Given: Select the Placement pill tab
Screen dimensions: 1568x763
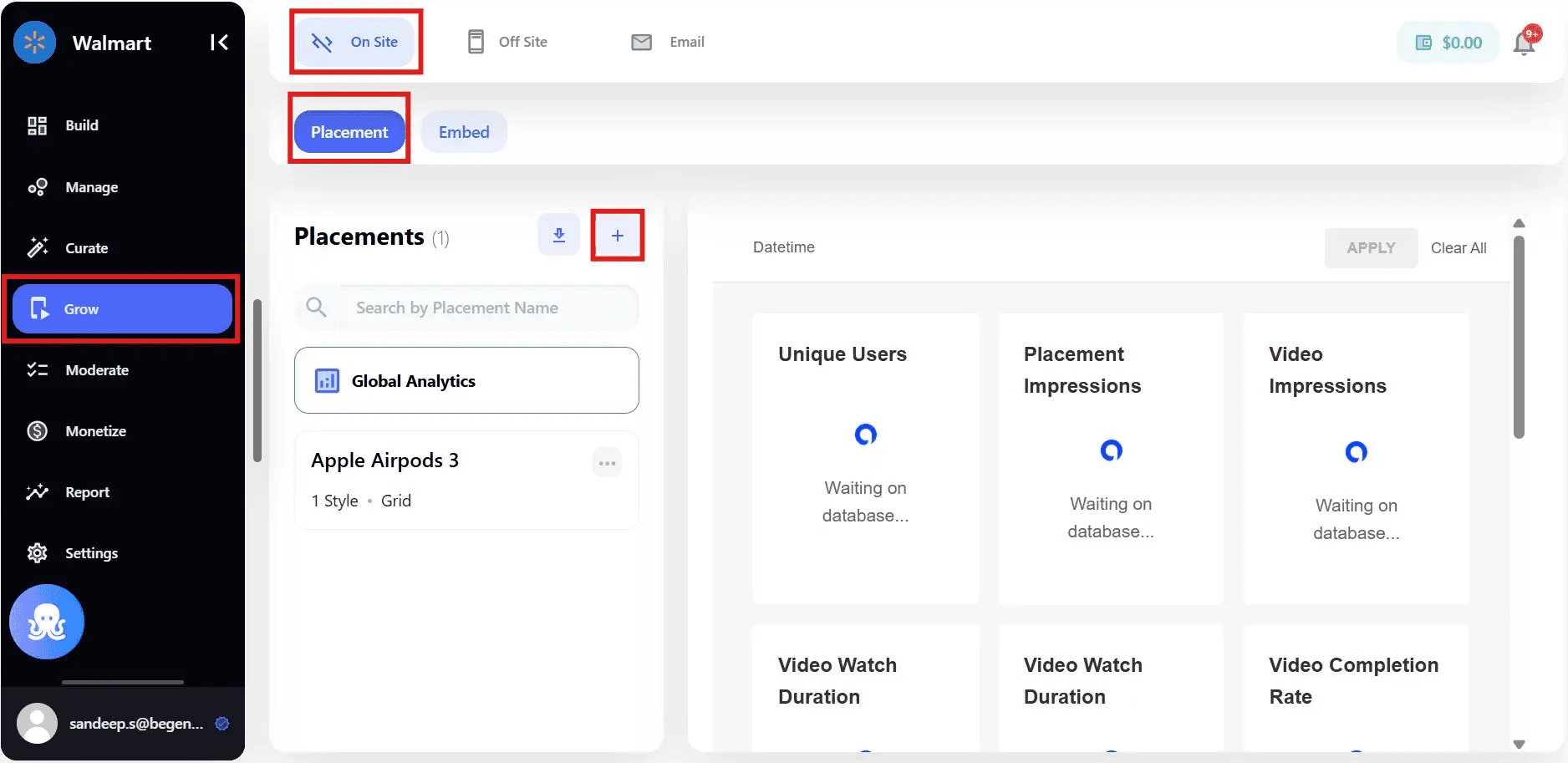Looking at the screenshot, I should pos(349,132).
